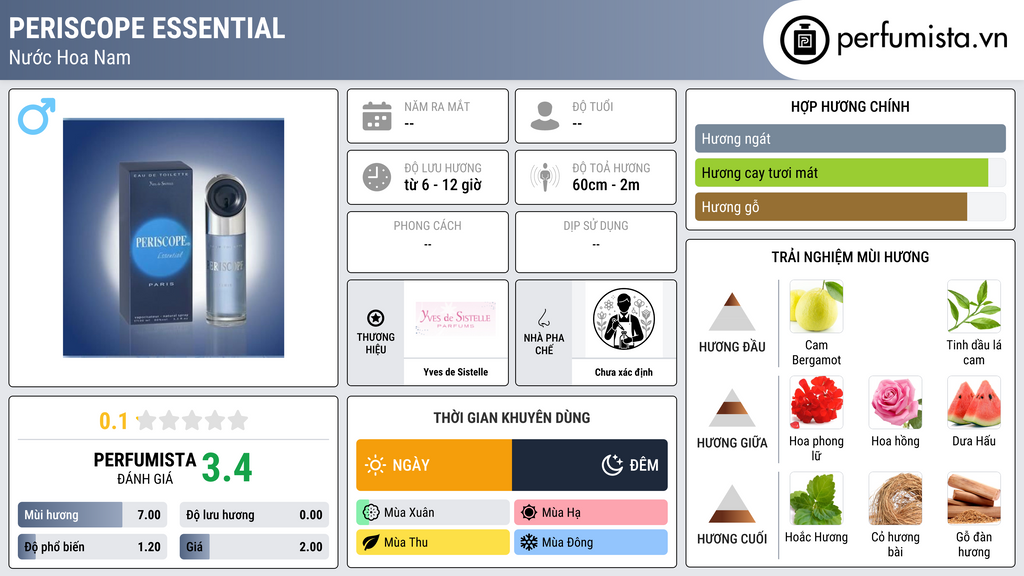The width and height of the screenshot is (1024, 576).
Task: Select the Cỏ hương bài note image
Action: [x=895, y=498]
